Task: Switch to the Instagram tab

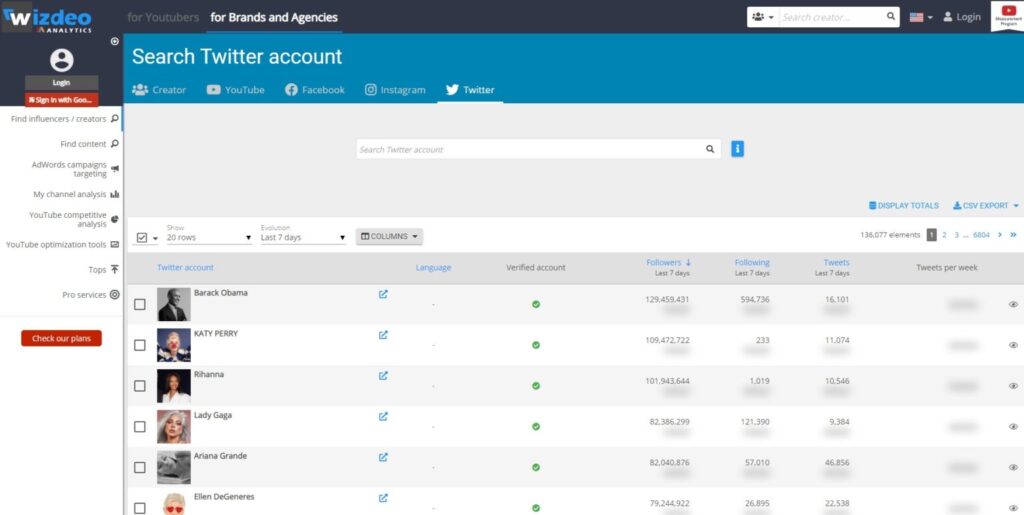Action: coord(395,90)
